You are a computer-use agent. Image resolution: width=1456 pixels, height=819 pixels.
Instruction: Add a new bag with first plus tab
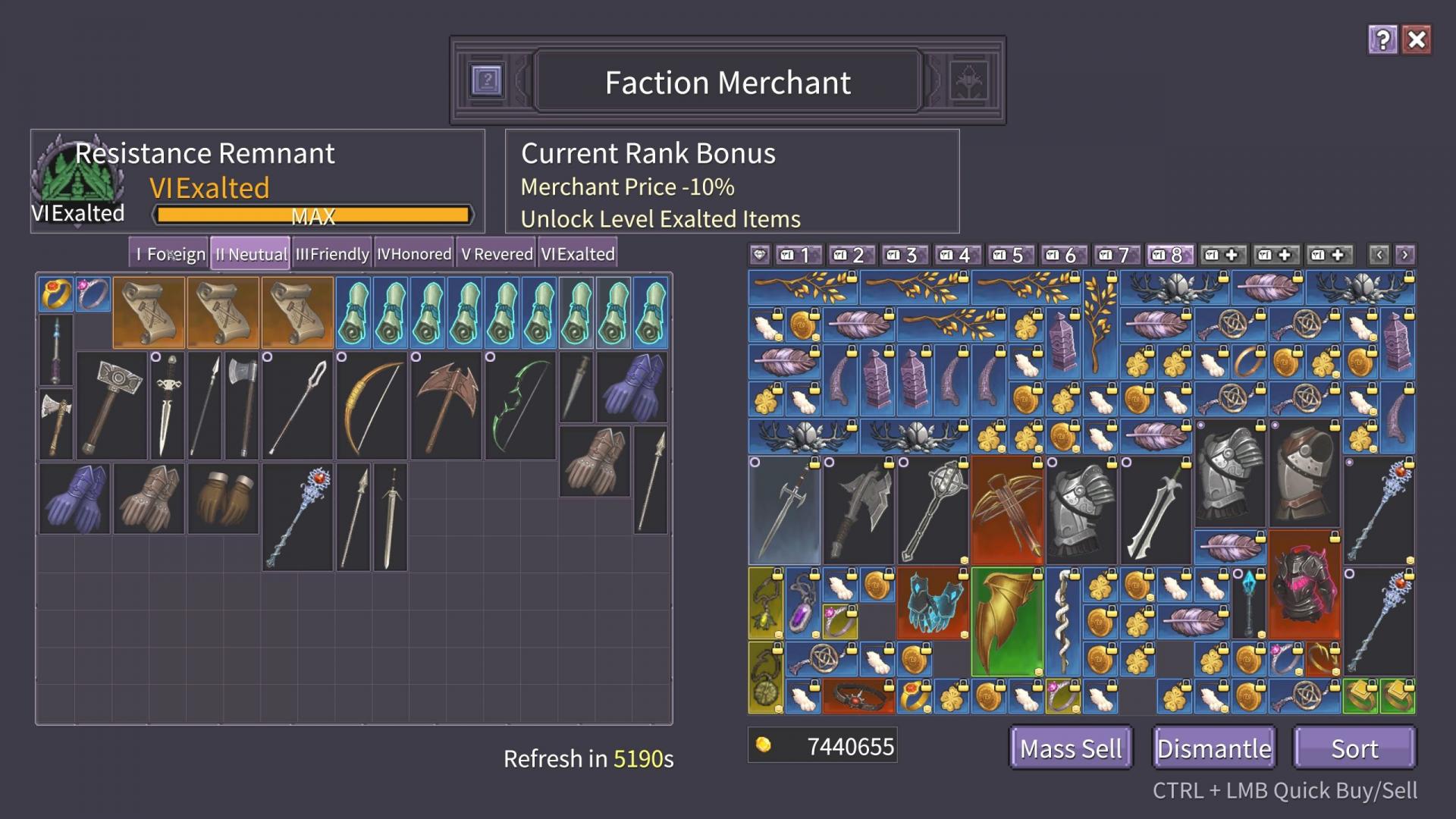[x=1222, y=255]
